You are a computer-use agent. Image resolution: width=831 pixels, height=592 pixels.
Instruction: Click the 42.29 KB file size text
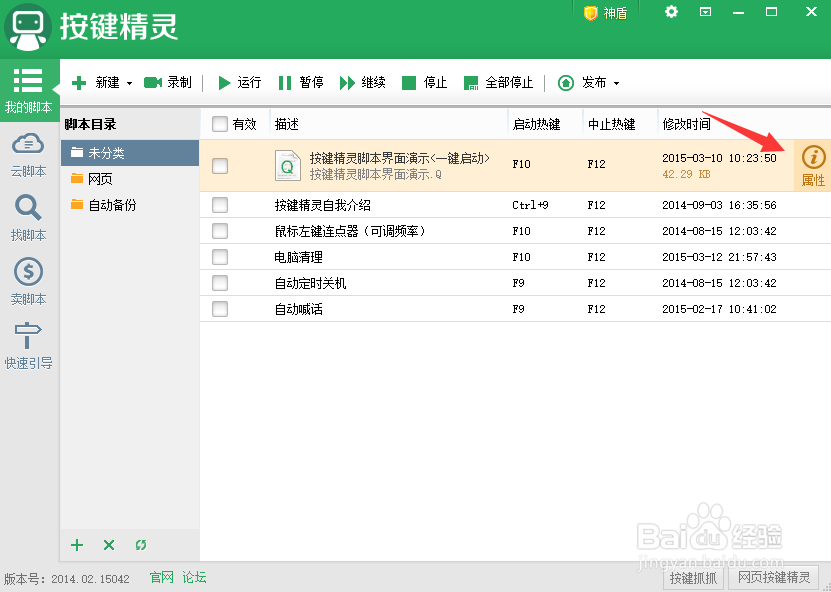pyautogui.click(x=686, y=174)
